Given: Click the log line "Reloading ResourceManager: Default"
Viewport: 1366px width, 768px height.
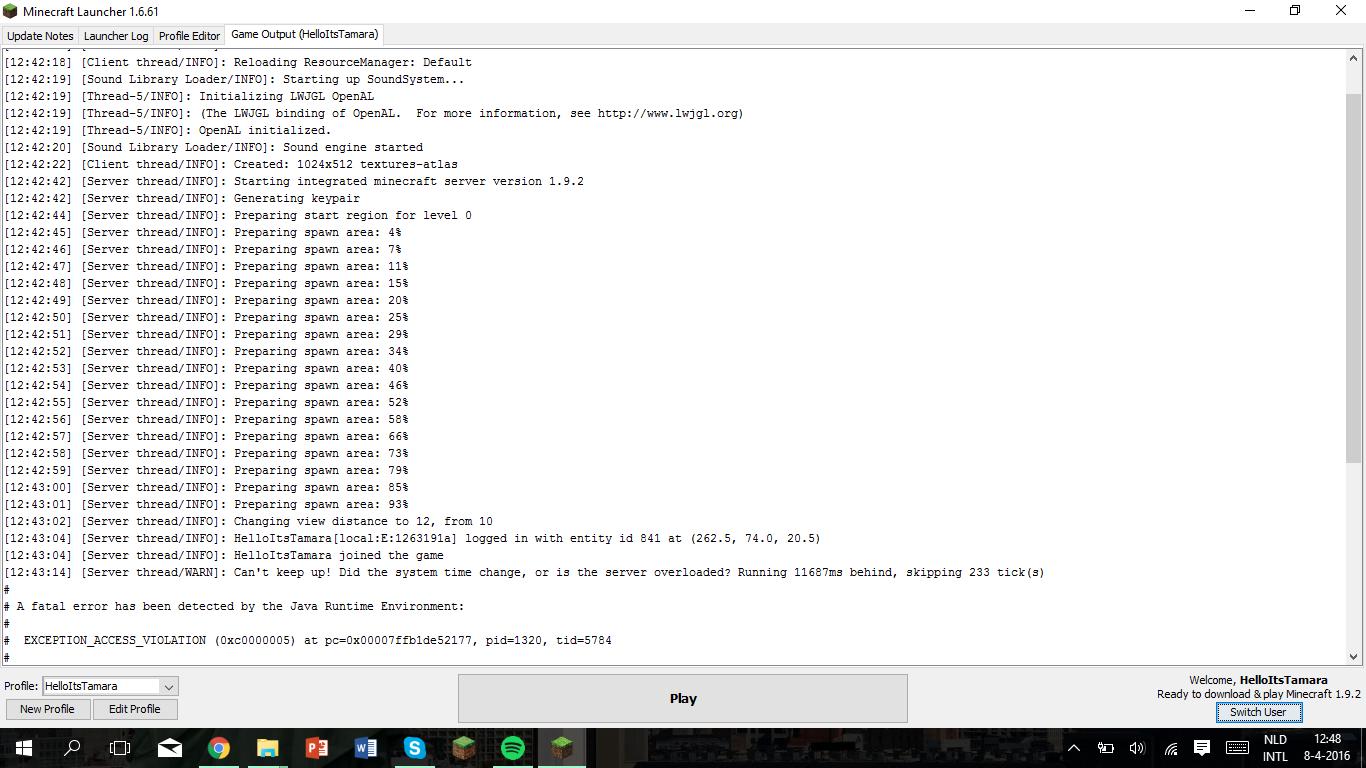Looking at the screenshot, I should pyautogui.click(x=238, y=62).
